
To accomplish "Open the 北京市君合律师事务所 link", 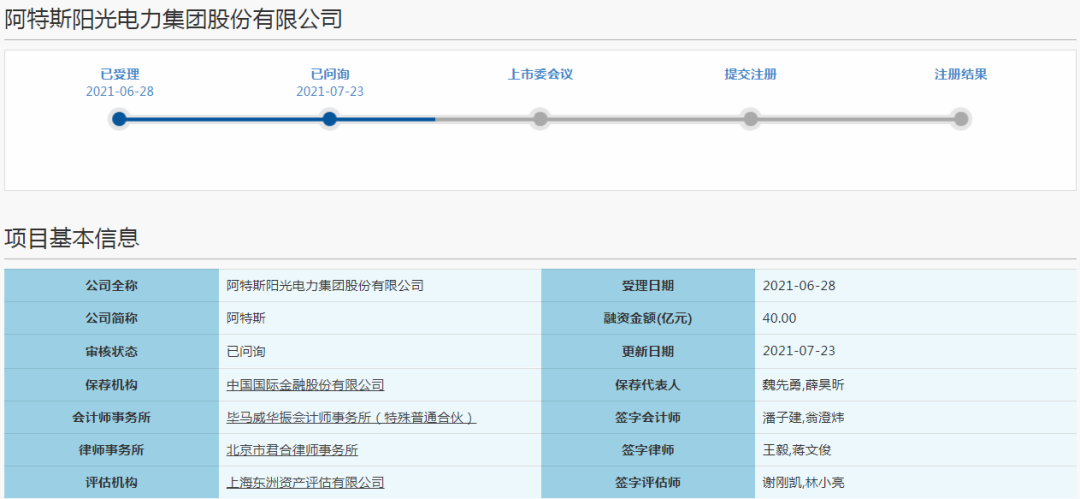I will pyautogui.click(x=292, y=451).
